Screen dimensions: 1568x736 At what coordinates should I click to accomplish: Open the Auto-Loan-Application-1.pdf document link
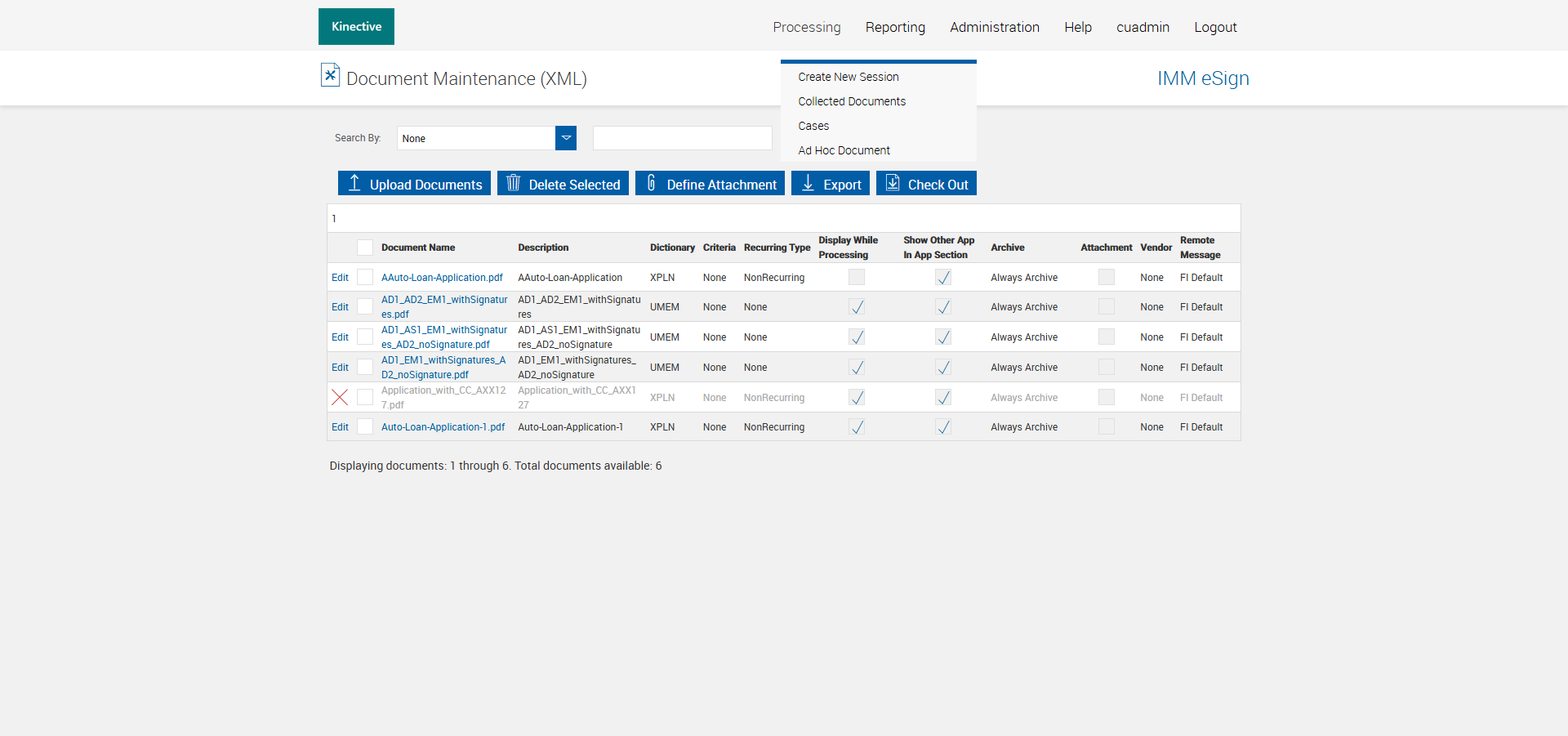click(443, 427)
